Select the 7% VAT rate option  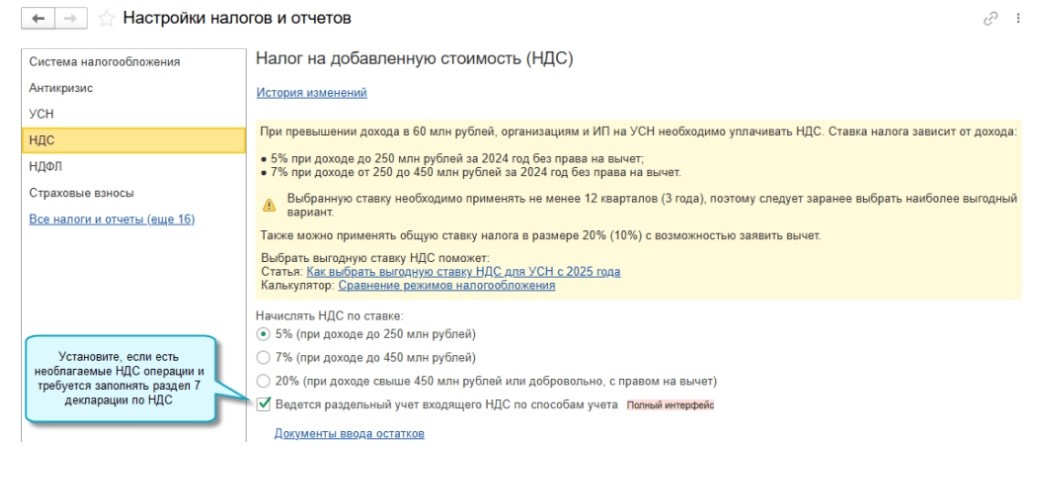pyautogui.click(x=264, y=357)
